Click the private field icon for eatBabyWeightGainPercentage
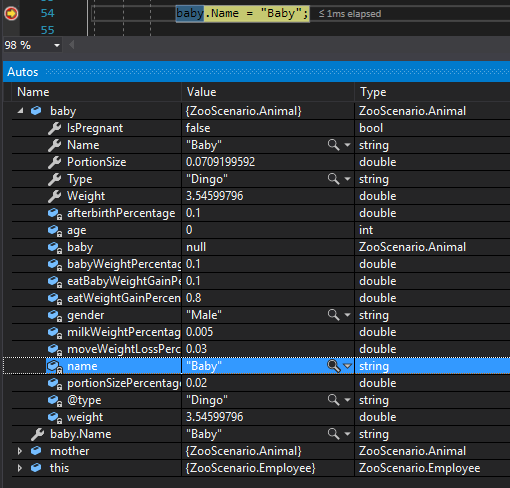The width and height of the screenshot is (510, 488). pos(55,282)
